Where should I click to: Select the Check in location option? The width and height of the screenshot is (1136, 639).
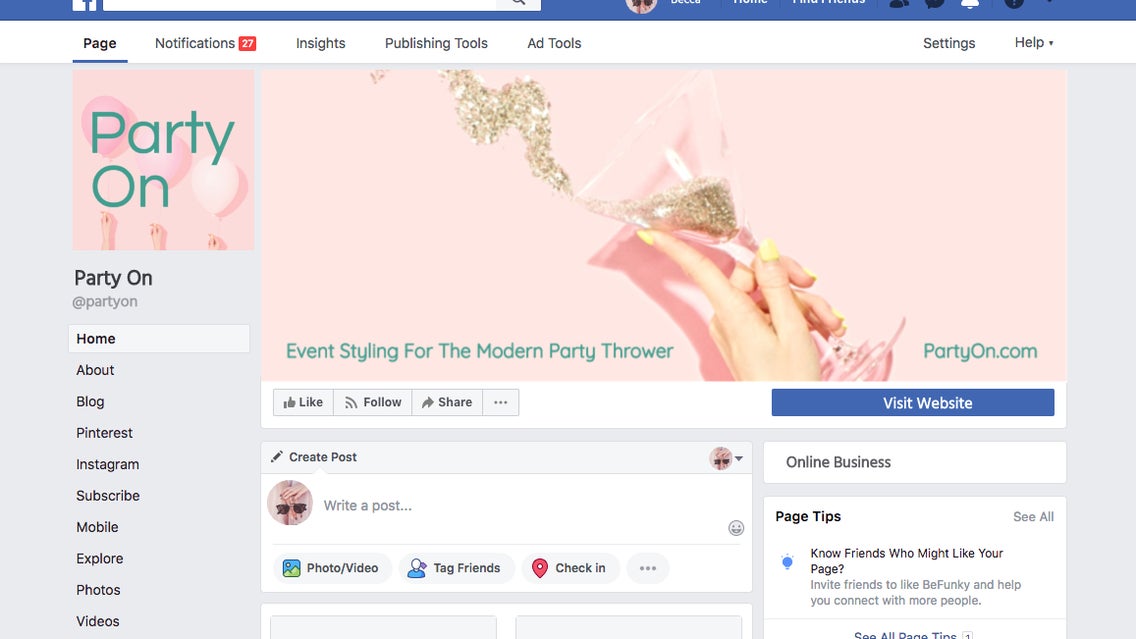pyautogui.click(x=569, y=568)
